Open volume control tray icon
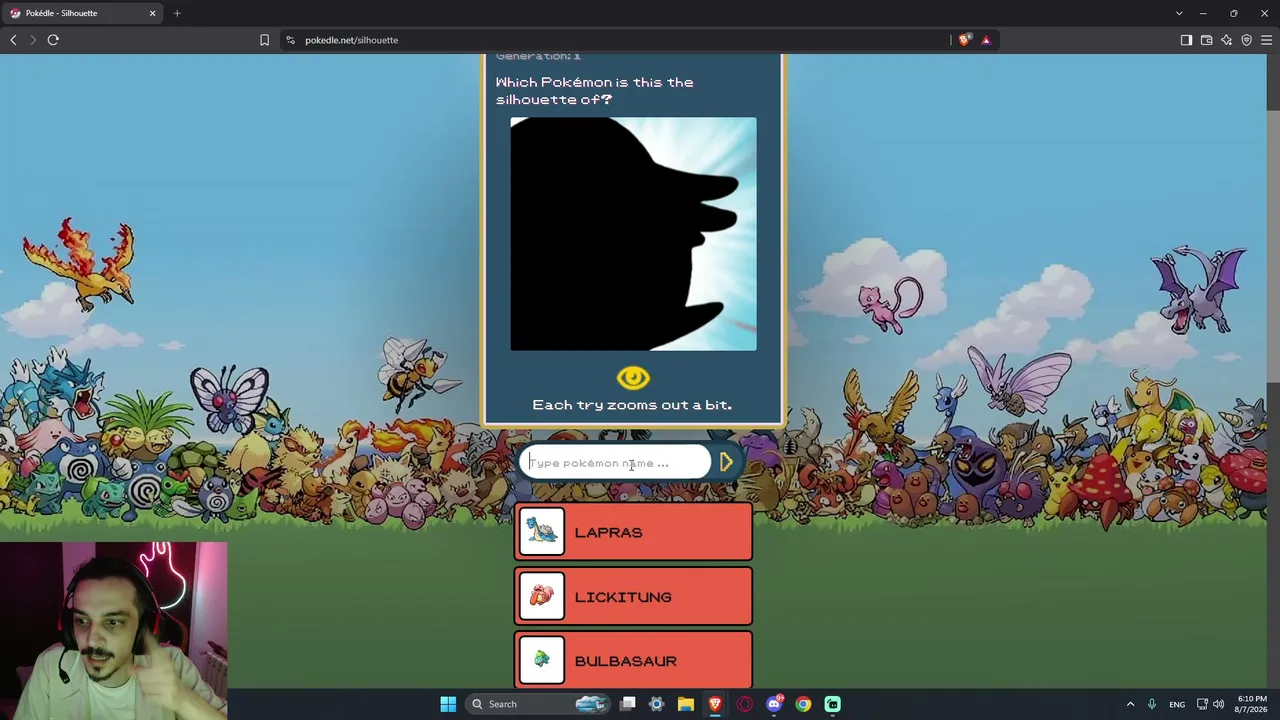 pos(1218,704)
